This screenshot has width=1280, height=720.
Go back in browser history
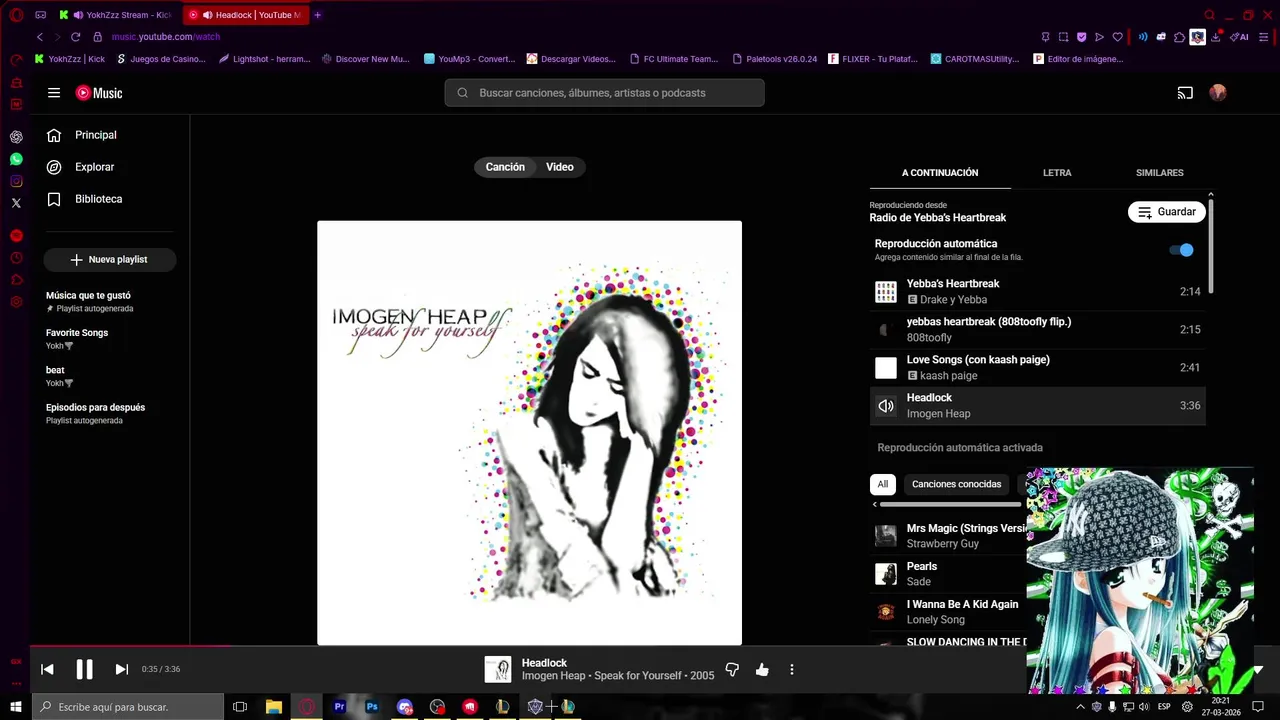[39, 37]
